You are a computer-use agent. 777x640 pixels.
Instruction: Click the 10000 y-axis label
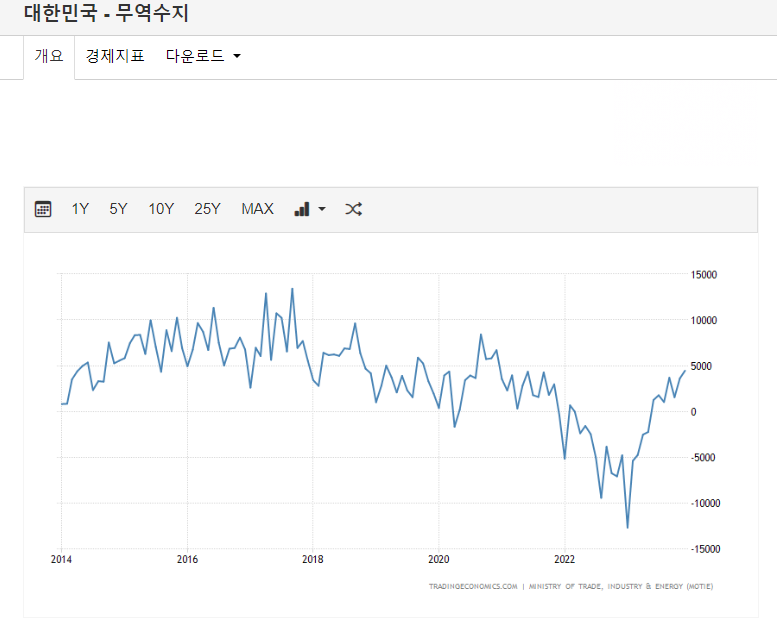704,320
